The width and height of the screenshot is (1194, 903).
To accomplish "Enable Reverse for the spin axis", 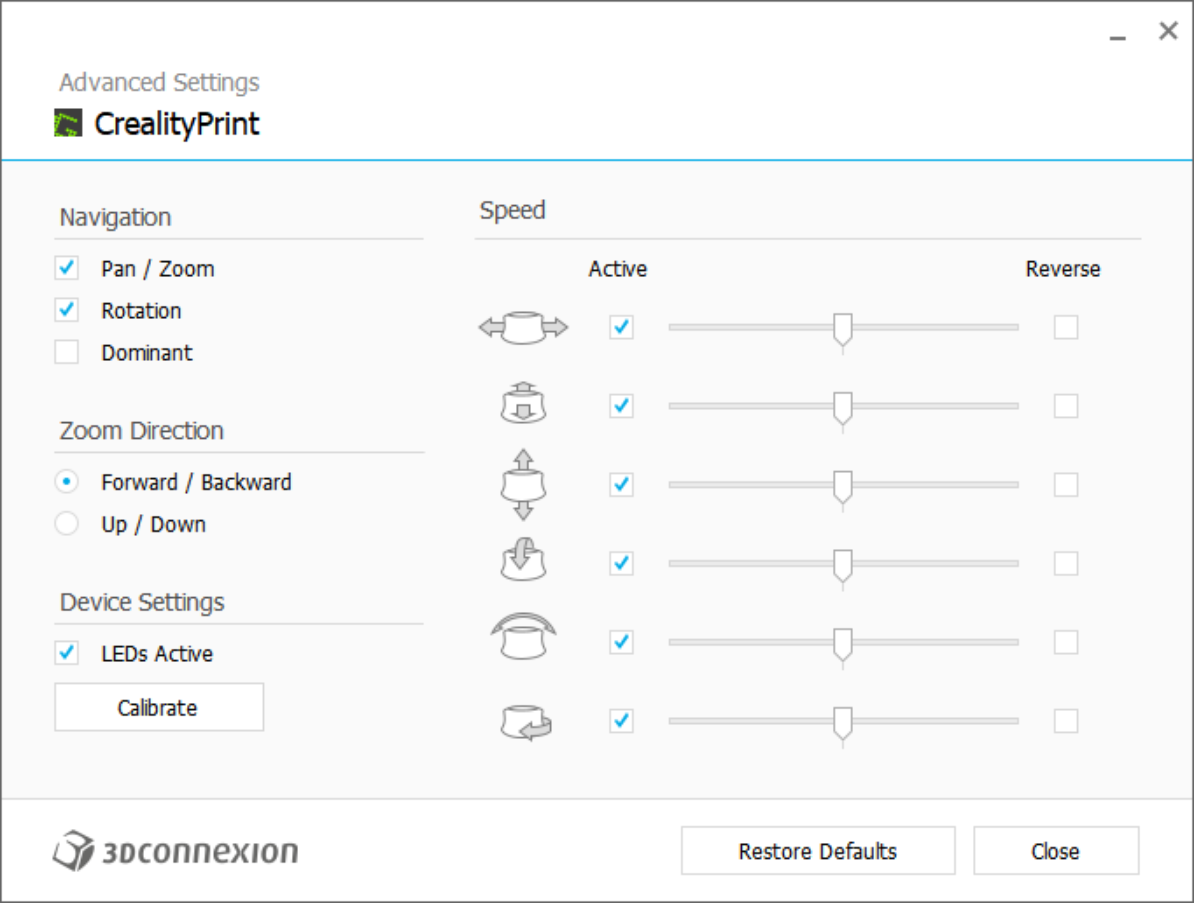I will point(1066,721).
